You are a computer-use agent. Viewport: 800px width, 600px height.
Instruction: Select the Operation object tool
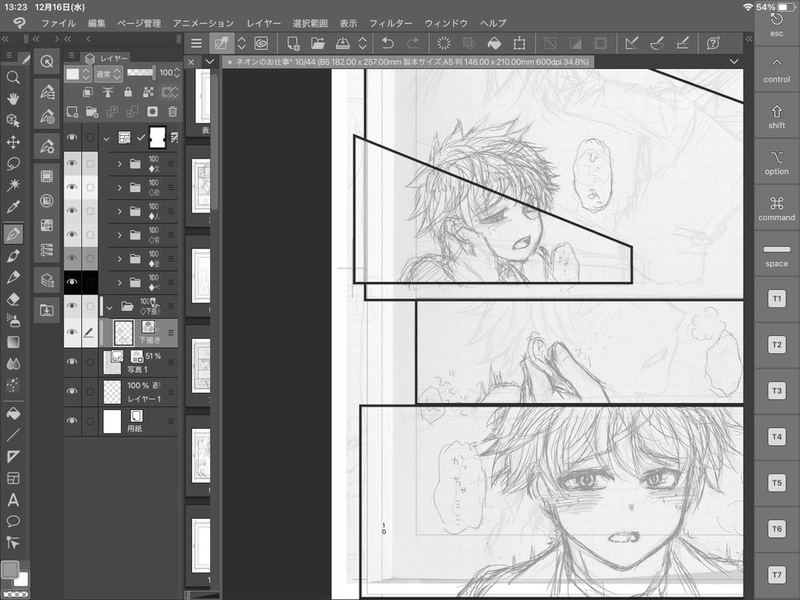(x=13, y=120)
